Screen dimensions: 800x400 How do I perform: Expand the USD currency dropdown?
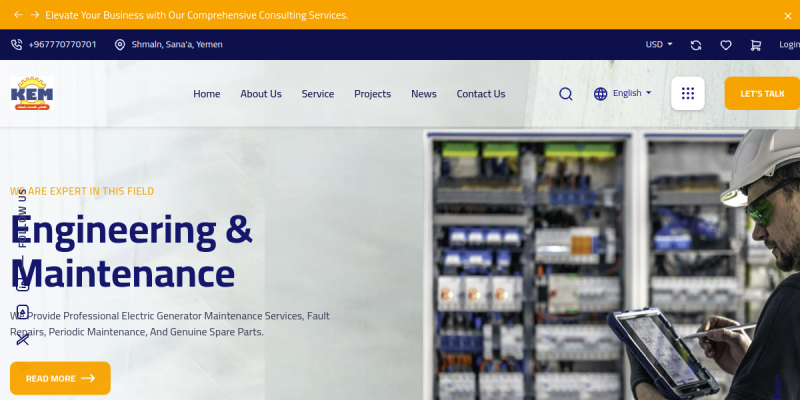(659, 44)
